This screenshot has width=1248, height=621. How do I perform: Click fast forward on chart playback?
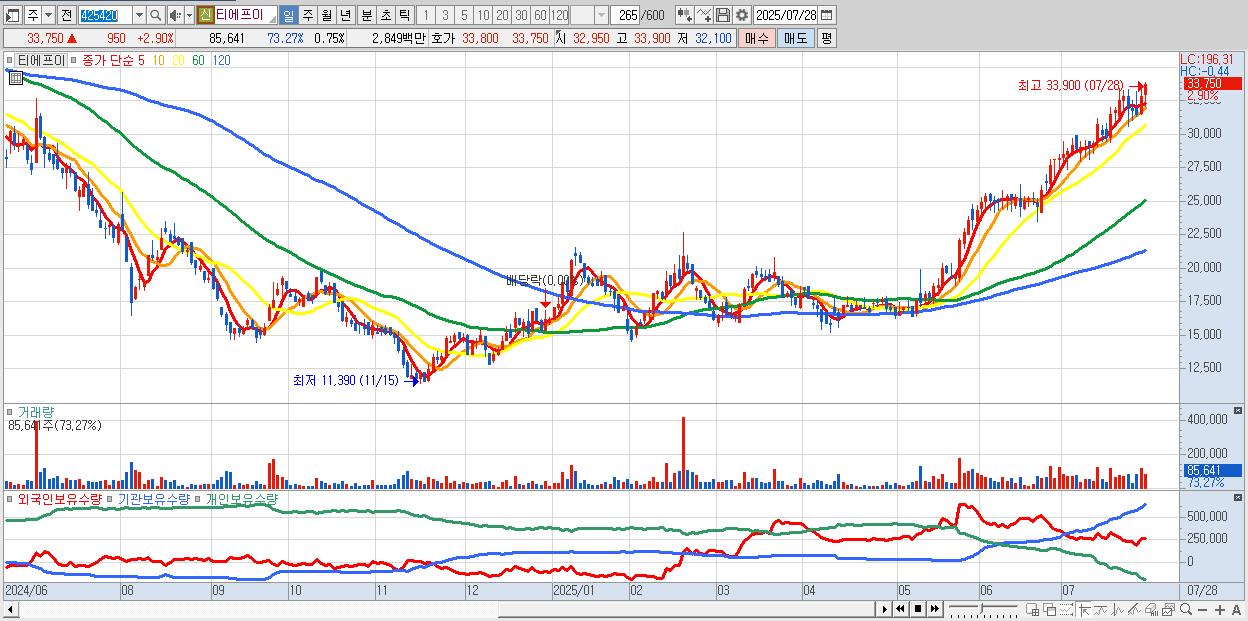[x=934, y=609]
